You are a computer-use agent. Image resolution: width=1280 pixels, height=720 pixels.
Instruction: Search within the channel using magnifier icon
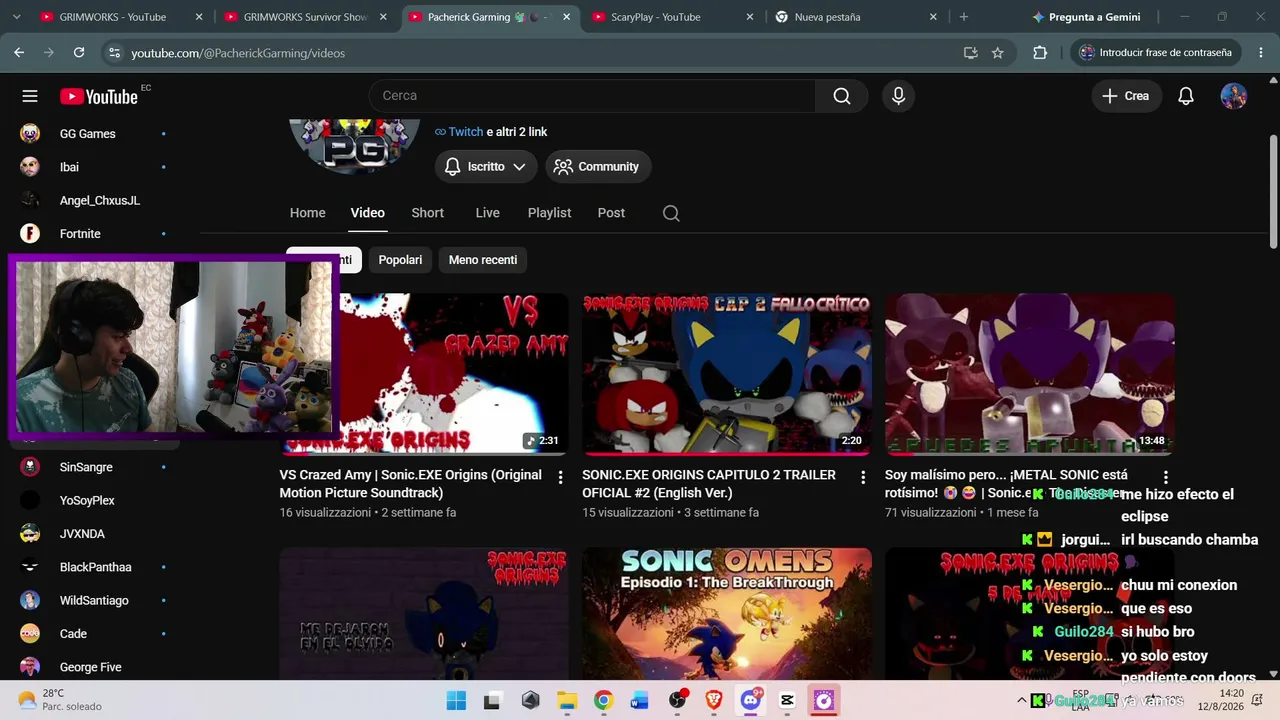(671, 213)
